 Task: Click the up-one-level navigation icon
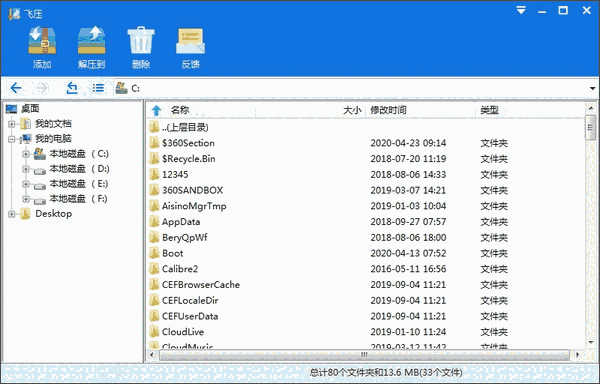(72, 88)
